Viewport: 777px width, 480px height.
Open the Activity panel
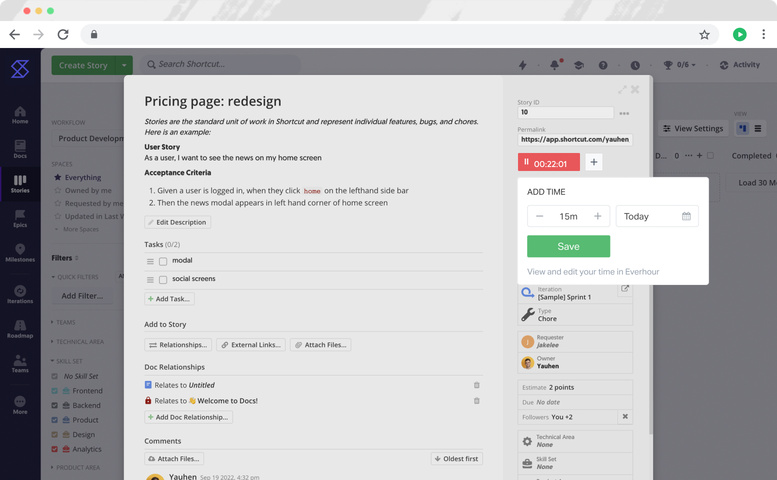click(739, 65)
